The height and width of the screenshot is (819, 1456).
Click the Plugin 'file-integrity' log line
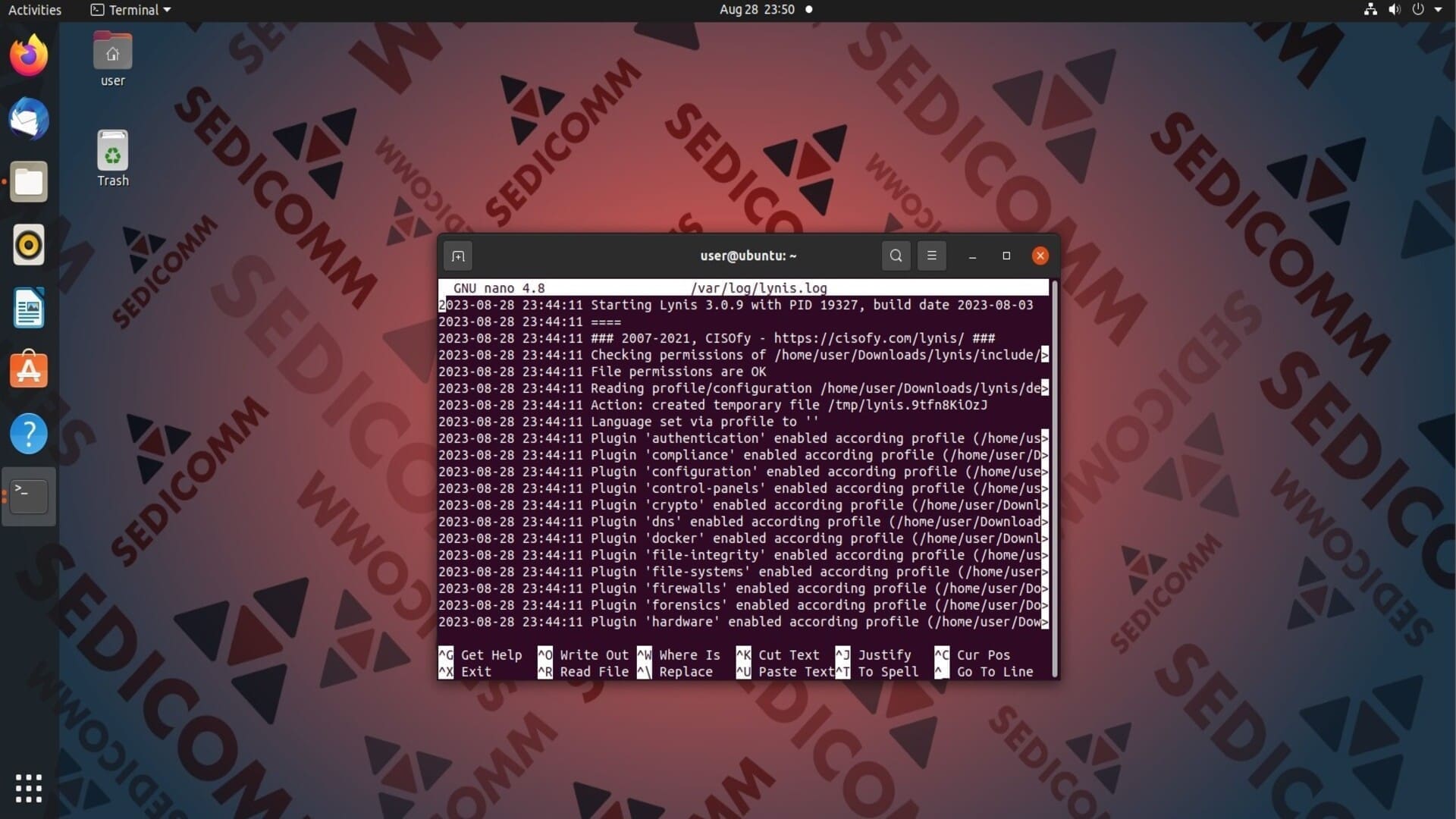click(x=743, y=555)
